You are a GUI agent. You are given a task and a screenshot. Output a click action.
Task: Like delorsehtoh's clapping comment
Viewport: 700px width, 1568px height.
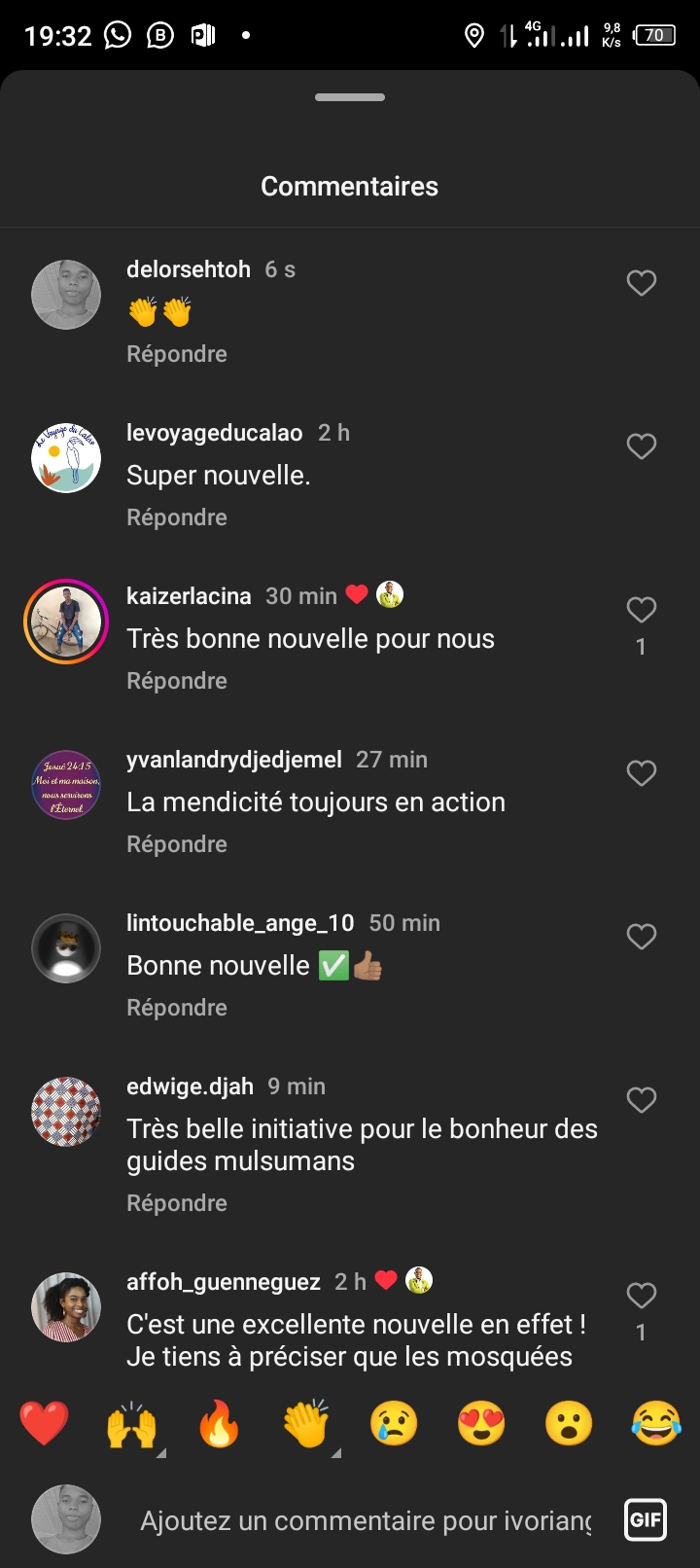coord(641,283)
